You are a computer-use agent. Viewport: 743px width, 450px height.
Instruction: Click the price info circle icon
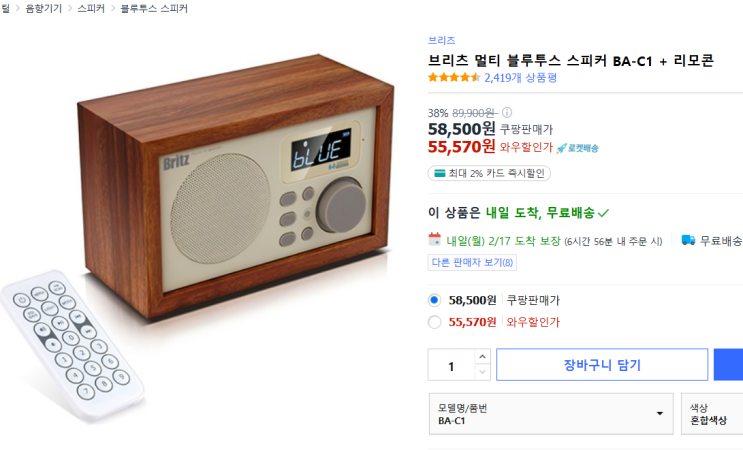(507, 112)
